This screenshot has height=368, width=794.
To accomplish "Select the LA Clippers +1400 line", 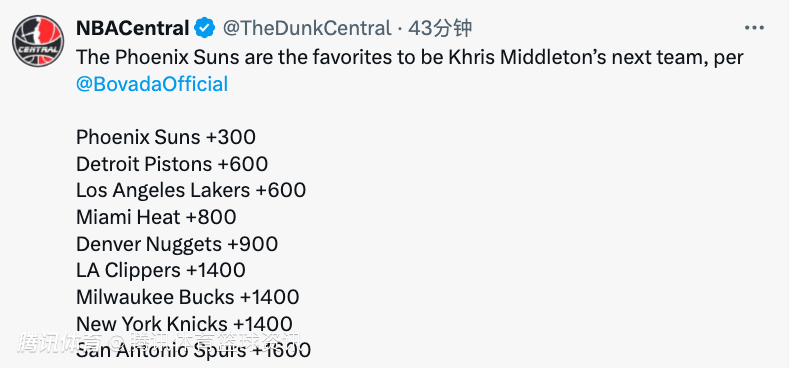I will (161, 270).
